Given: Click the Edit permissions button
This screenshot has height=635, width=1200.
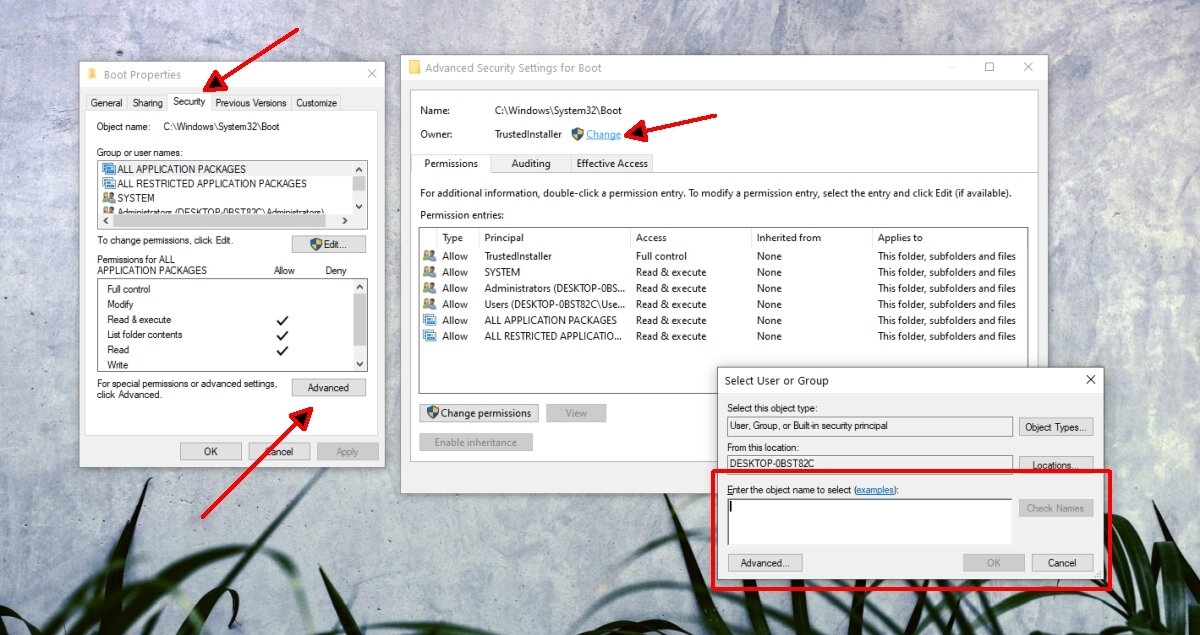Looking at the screenshot, I should 328,244.
